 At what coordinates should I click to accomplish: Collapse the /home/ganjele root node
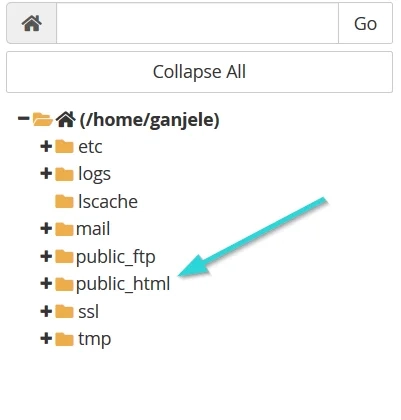[23, 118]
